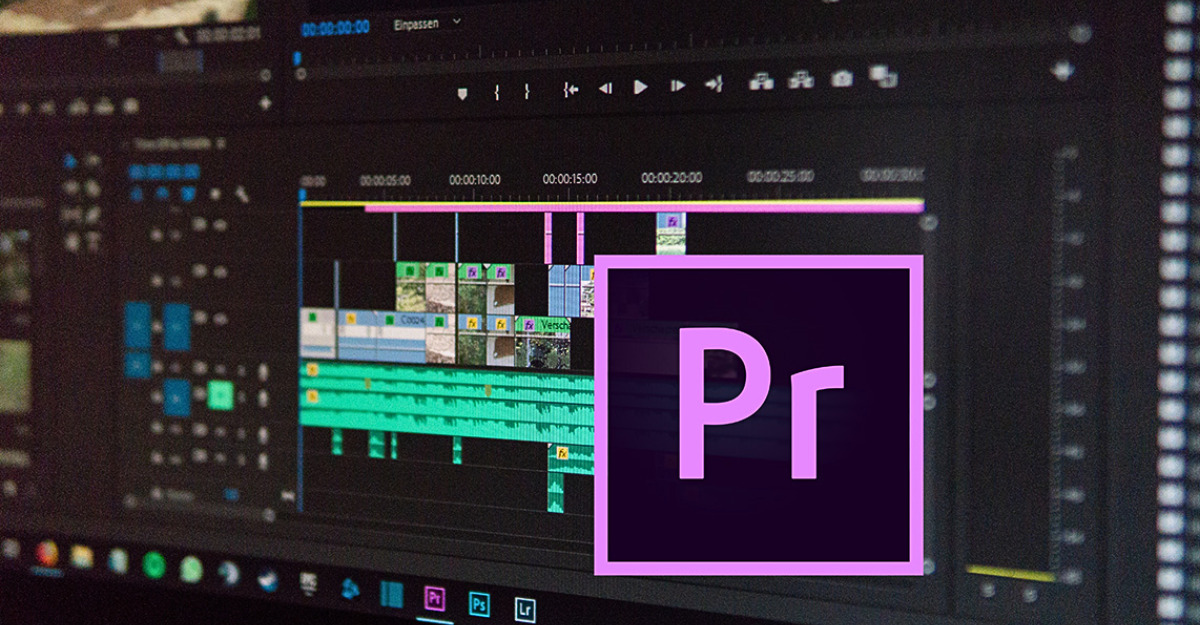Viewport: 1200px width, 625px height.
Task: Click the microphone on the green-muted track
Action: pos(263,397)
